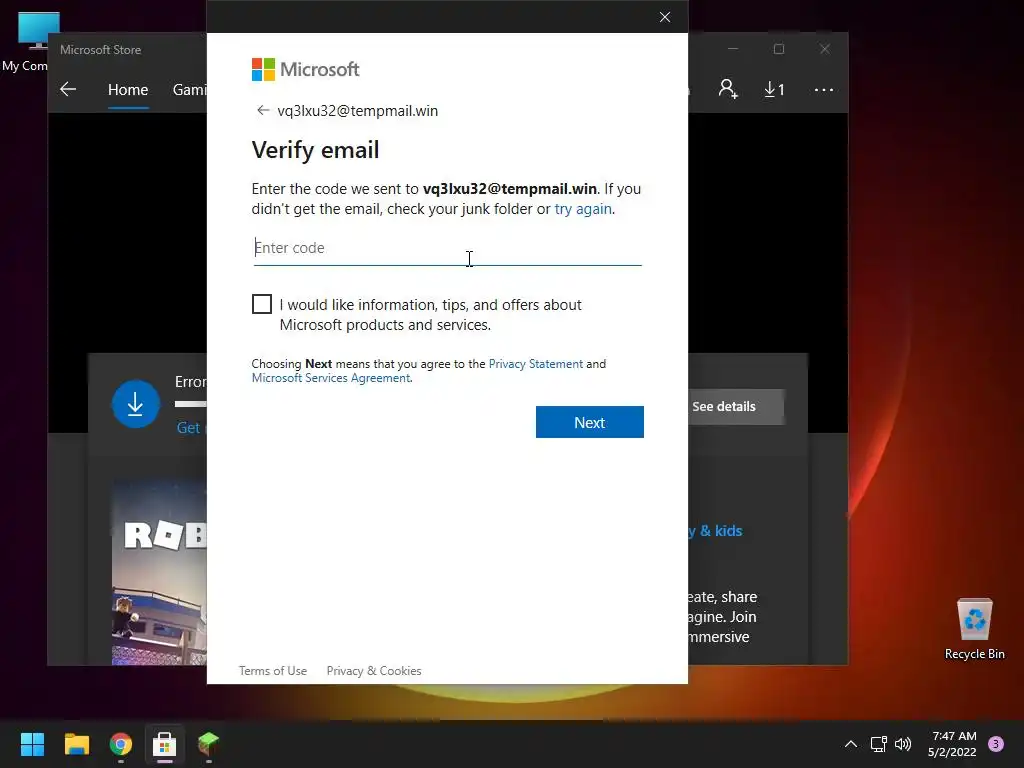The width and height of the screenshot is (1024, 768).
Task: Maximize the Microsoft Store window
Action: pyautogui.click(x=778, y=49)
